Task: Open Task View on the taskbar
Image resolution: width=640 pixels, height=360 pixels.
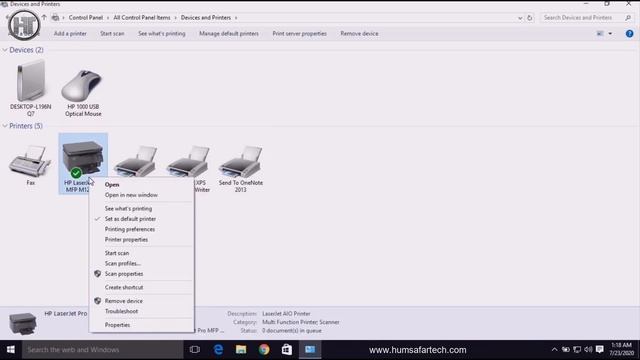Action: pos(195,350)
